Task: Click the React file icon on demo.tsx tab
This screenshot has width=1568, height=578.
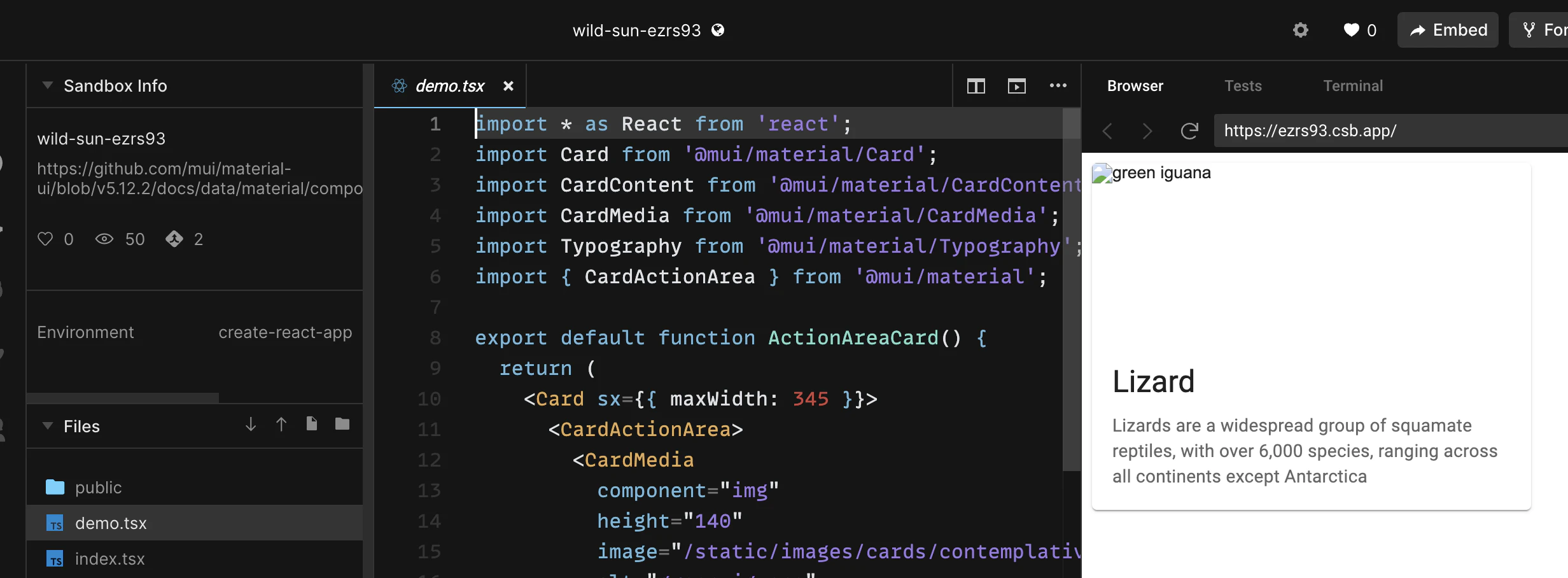Action: [399, 85]
